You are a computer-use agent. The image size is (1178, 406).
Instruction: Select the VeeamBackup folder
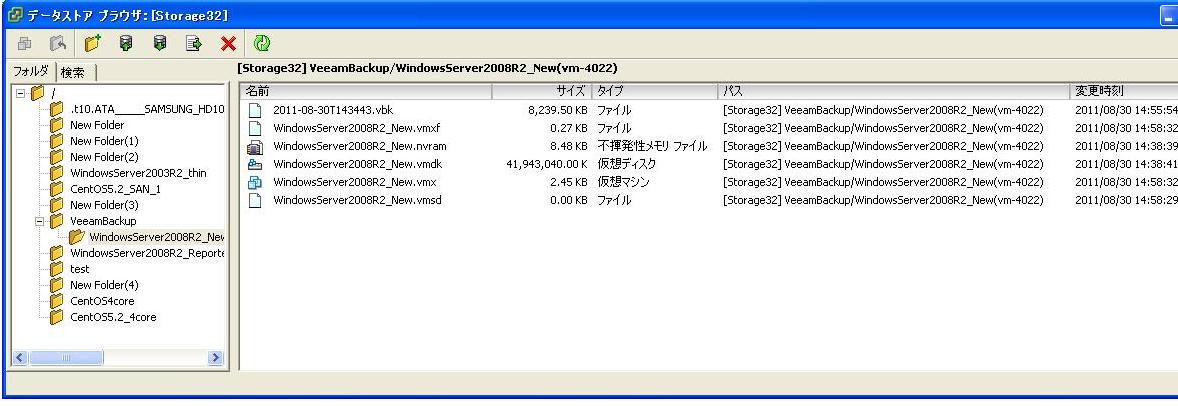(103, 221)
